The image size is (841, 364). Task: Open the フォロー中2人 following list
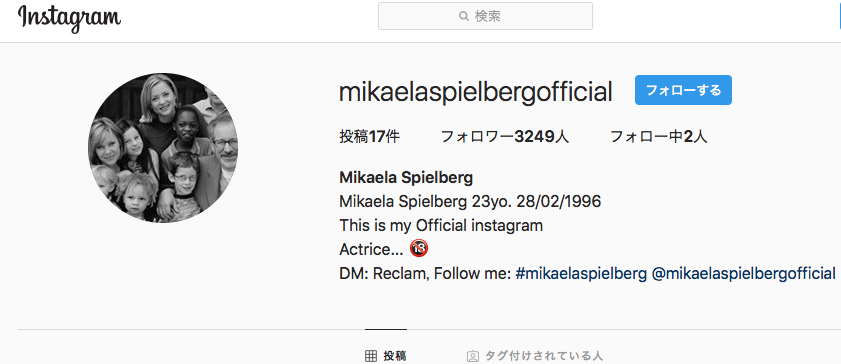(659, 137)
